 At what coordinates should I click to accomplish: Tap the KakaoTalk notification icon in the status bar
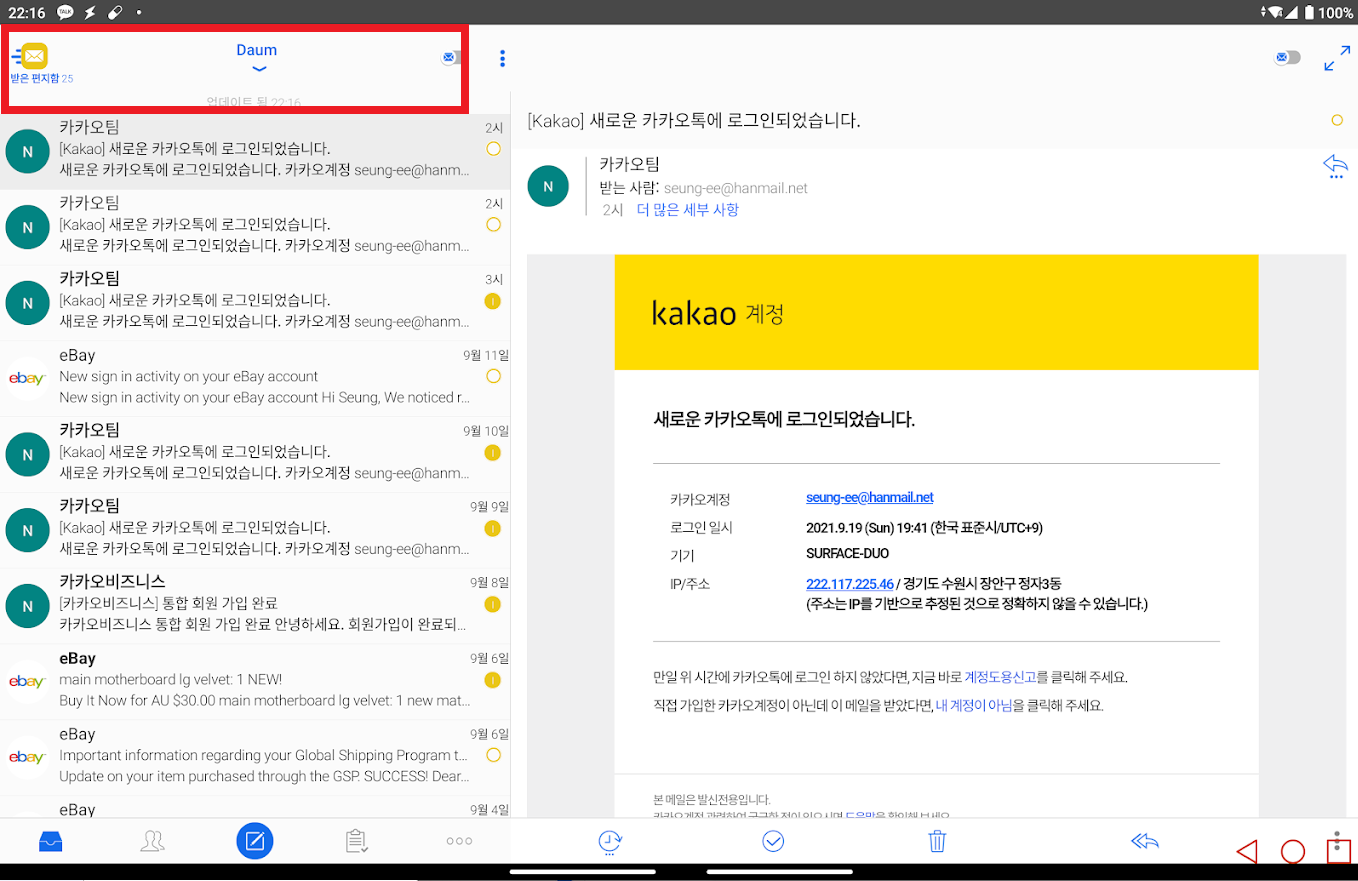click(x=65, y=12)
